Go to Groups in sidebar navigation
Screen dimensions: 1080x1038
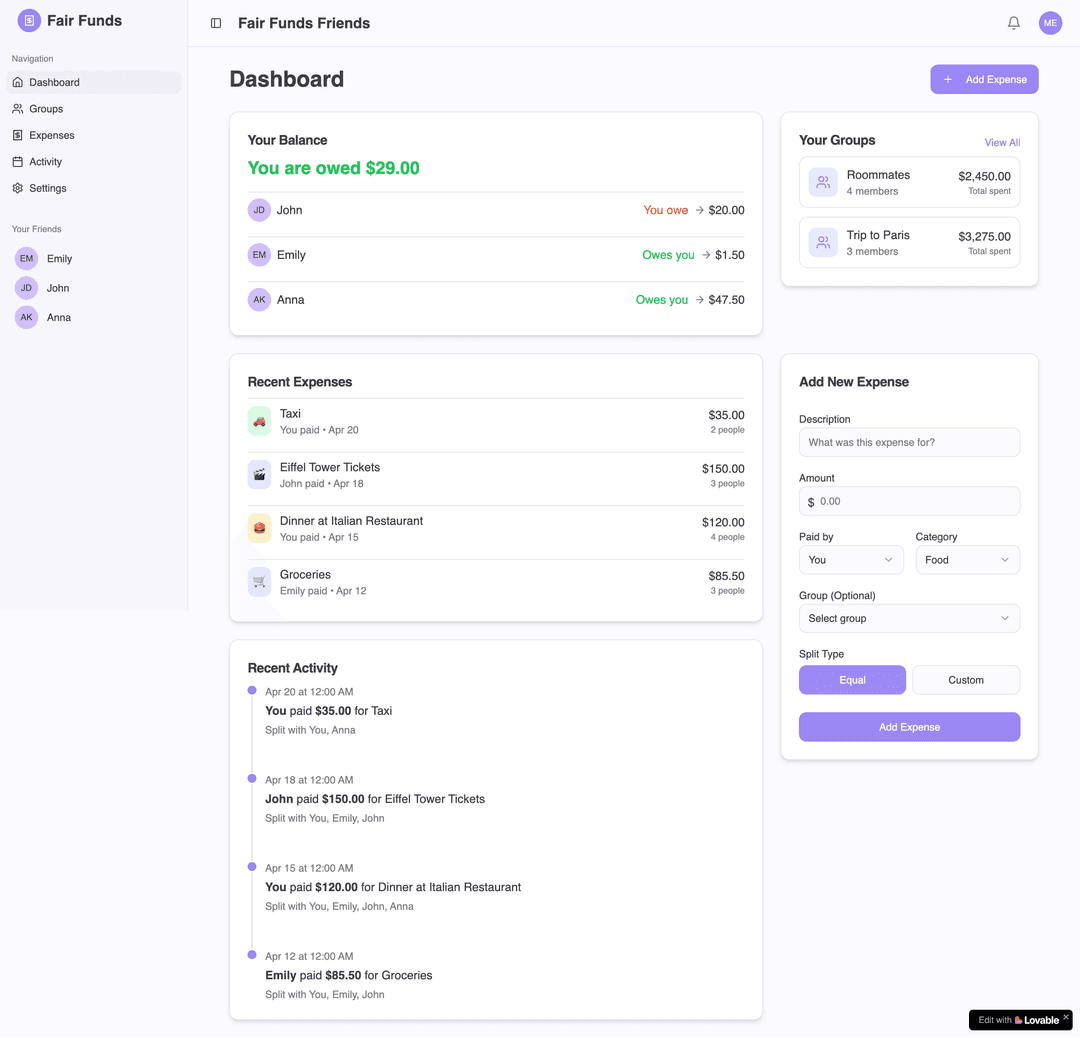[x=46, y=109]
